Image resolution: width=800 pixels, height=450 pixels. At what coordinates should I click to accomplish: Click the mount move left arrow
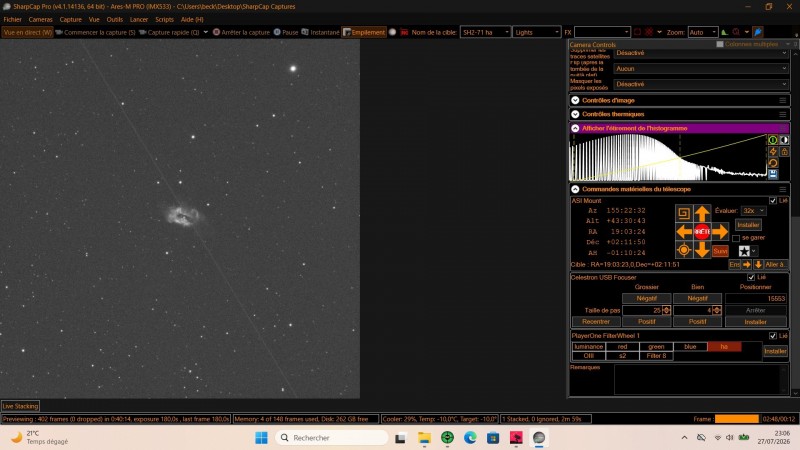tap(684, 232)
